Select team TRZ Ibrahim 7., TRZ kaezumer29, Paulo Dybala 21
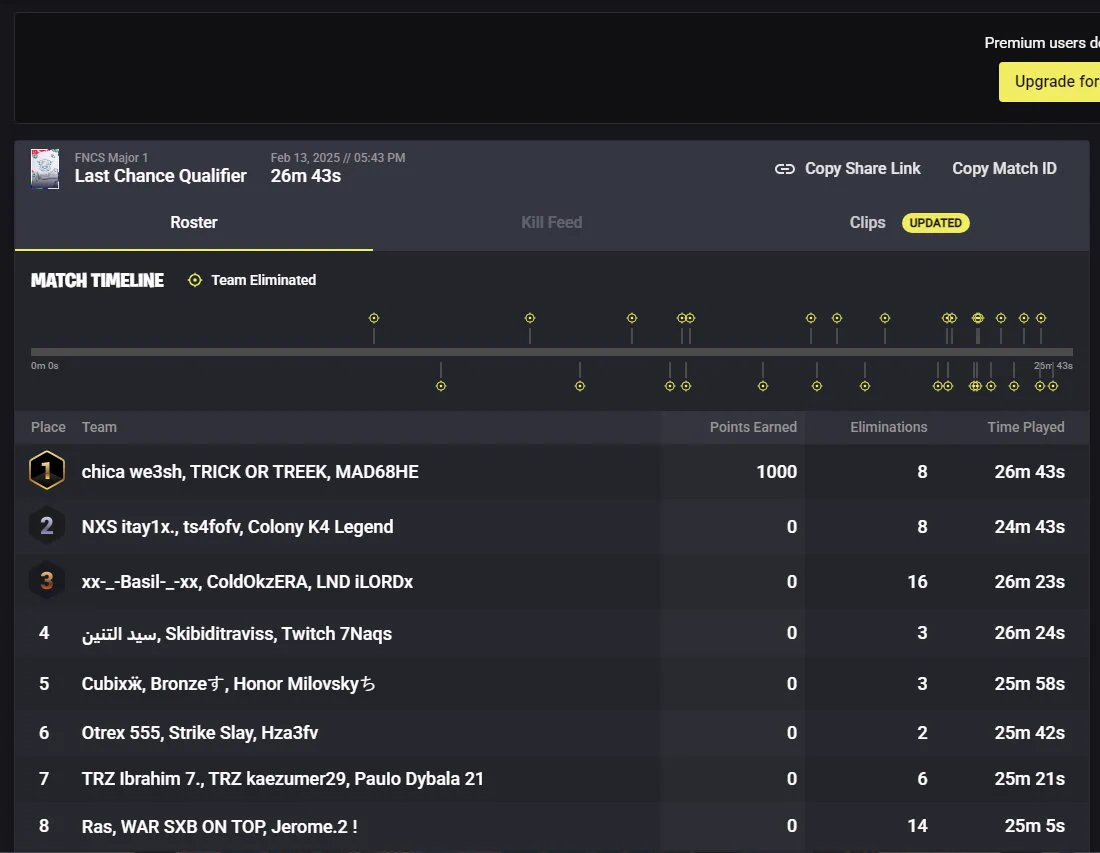Screen dimensions: 1100x853 (283, 779)
